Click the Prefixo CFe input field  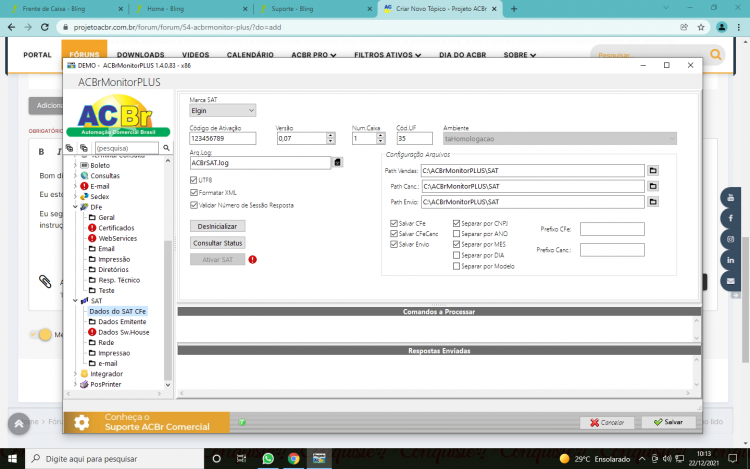pyautogui.click(x=612, y=229)
